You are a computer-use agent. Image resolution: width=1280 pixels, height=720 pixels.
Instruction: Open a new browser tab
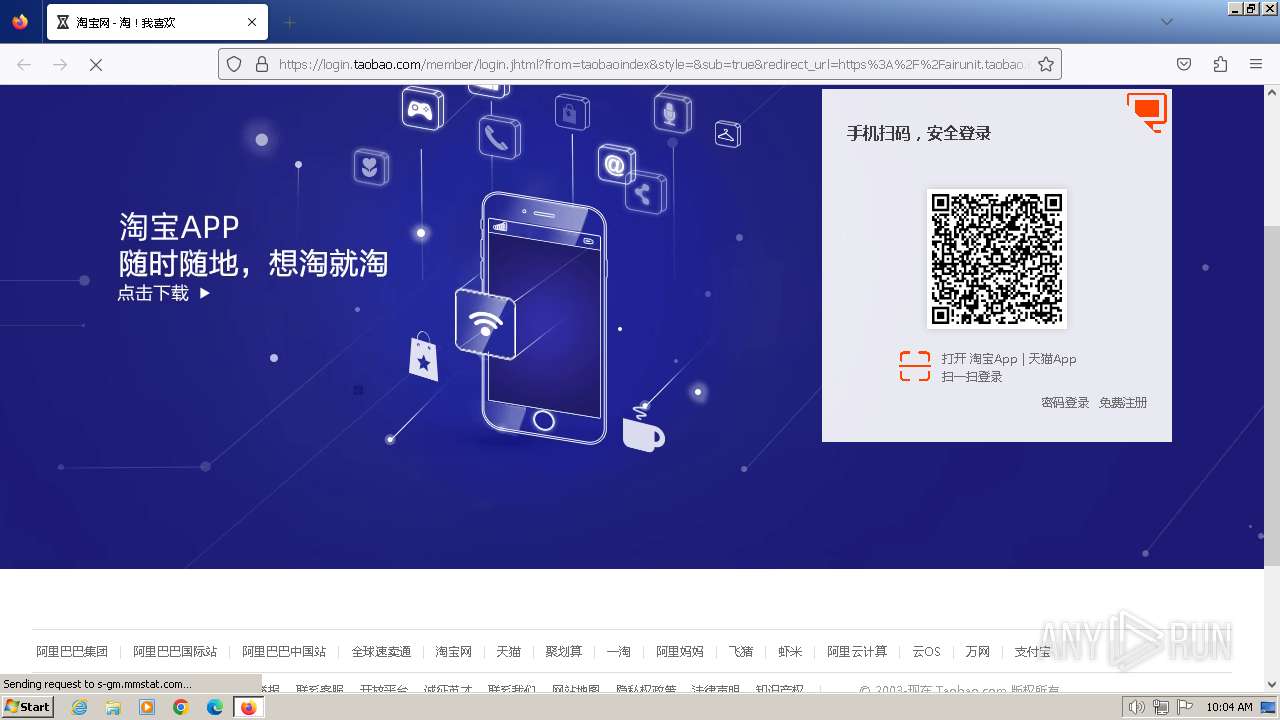pos(289,22)
